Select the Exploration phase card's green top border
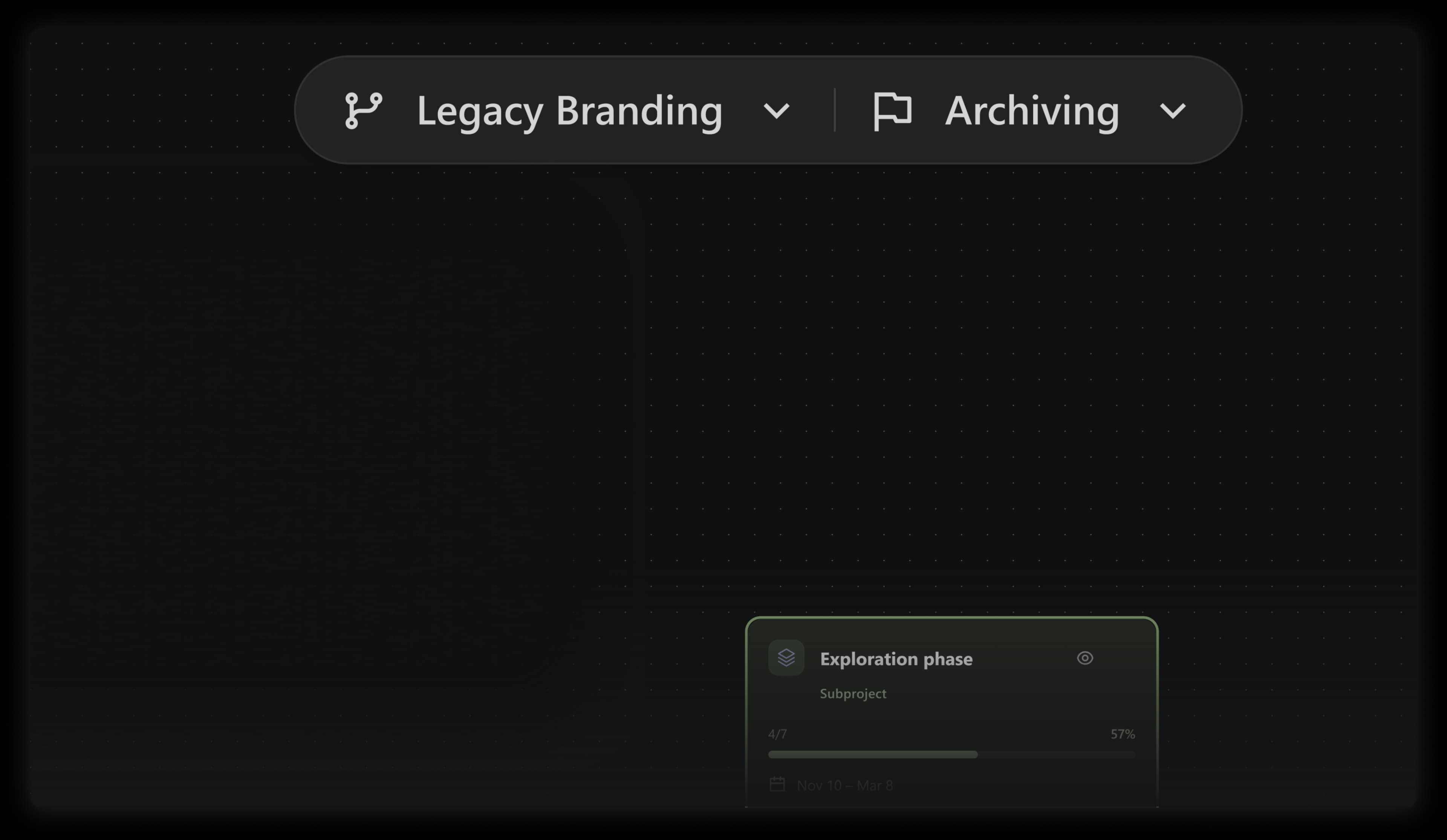Viewport: 1447px width, 840px height. tap(951, 618)
